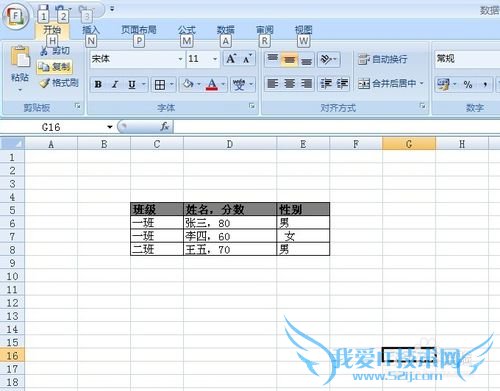Align text left
The height and width of the screenshot is (391, 500).
coord(273,83)
